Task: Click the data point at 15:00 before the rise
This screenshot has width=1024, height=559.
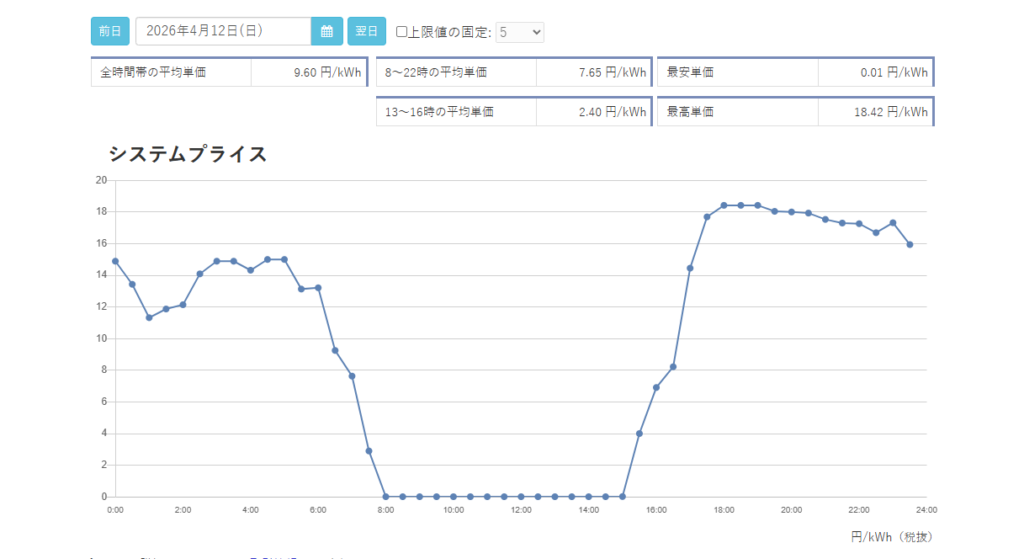Action: pos(622,496)
